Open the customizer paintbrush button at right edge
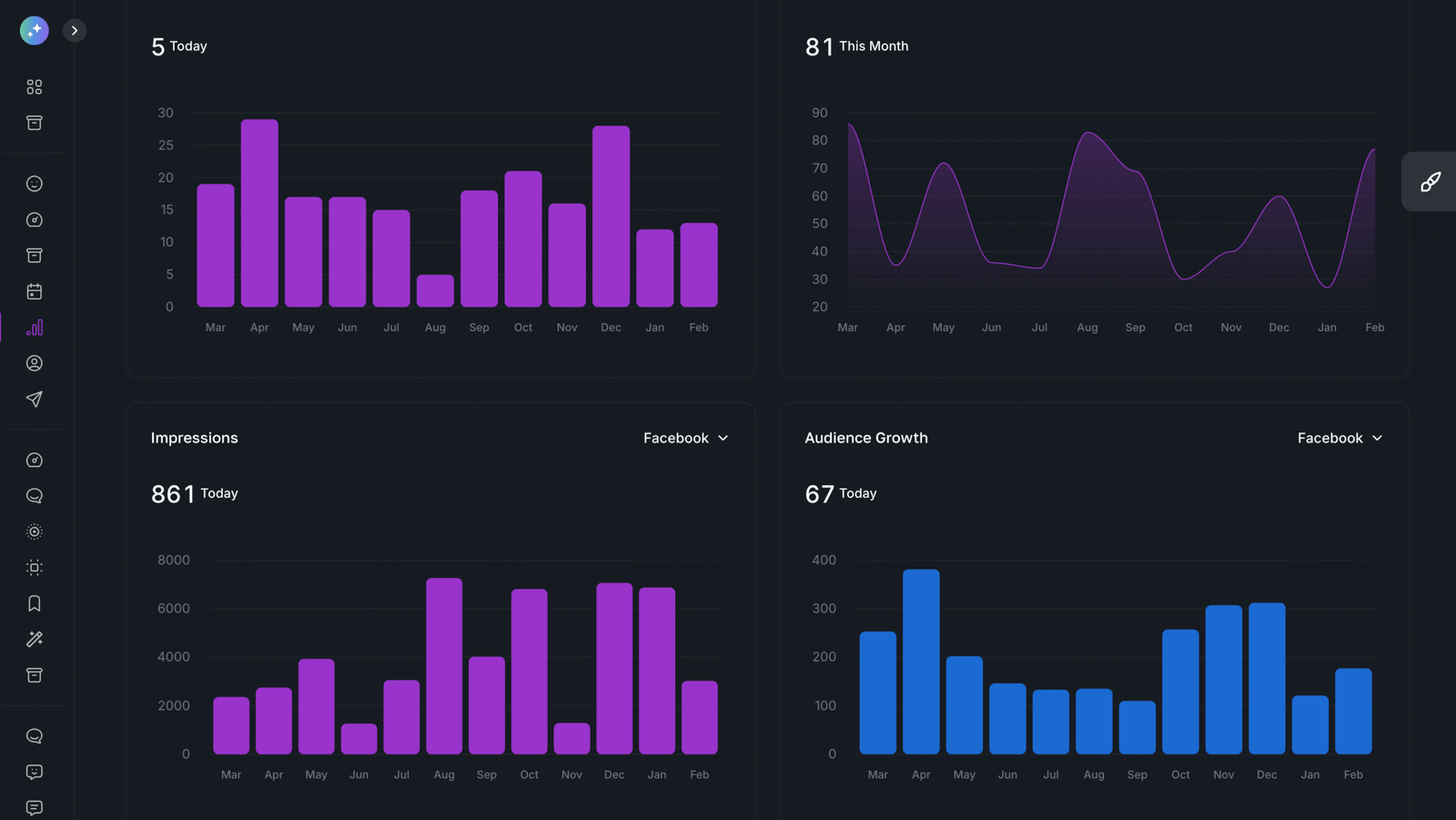 pos(1430,182)
